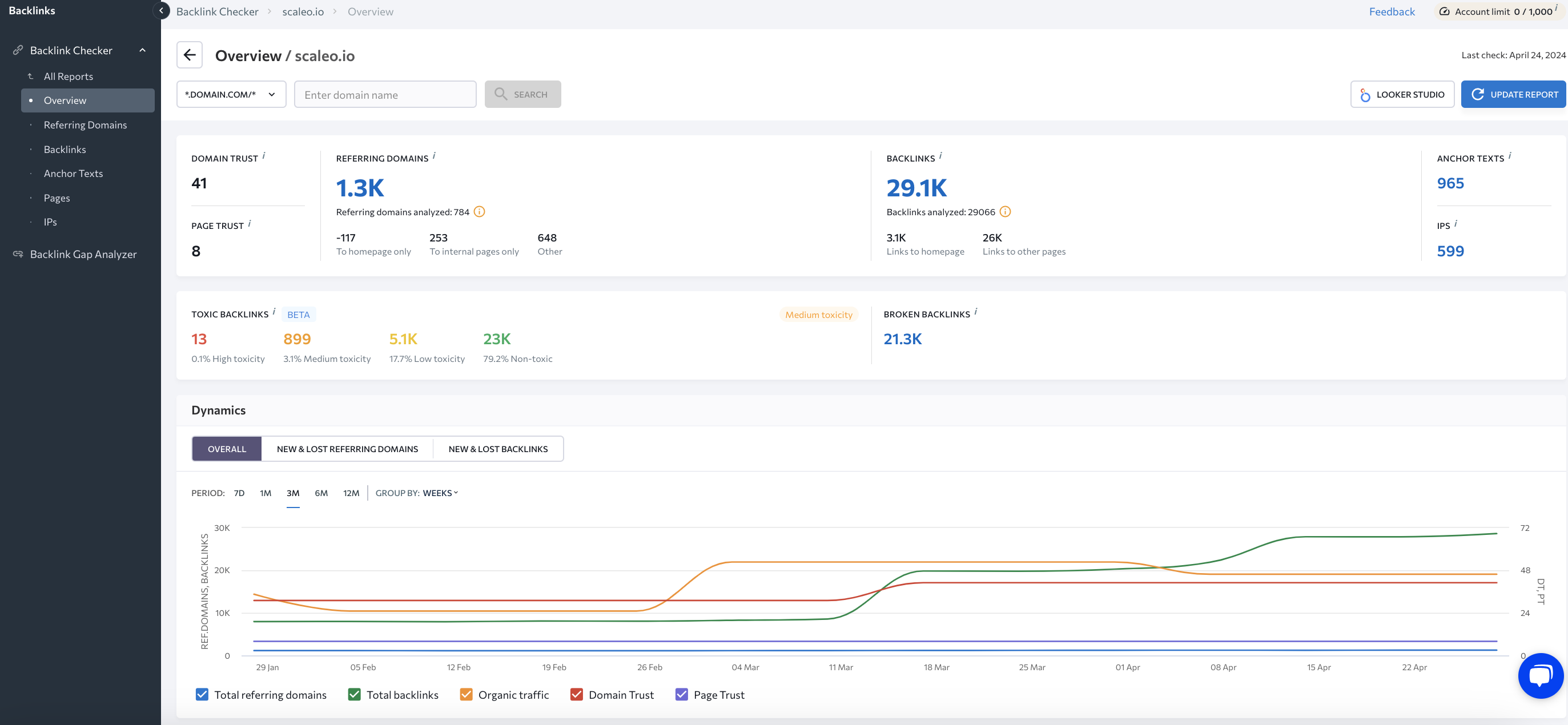Click the All Reports sidebar icon
Image resolution: width=1568 pixels, height=725 pixels.
tap(68, 76)
